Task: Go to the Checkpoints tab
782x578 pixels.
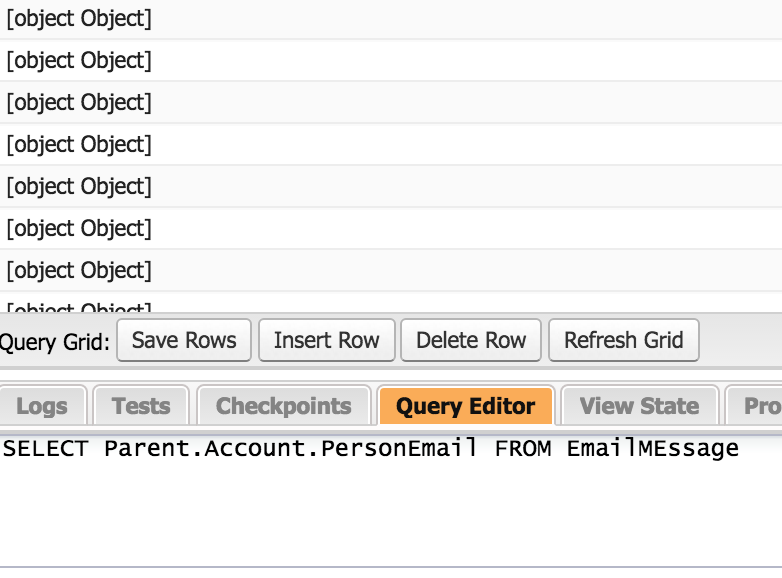Action: [284, 406]
